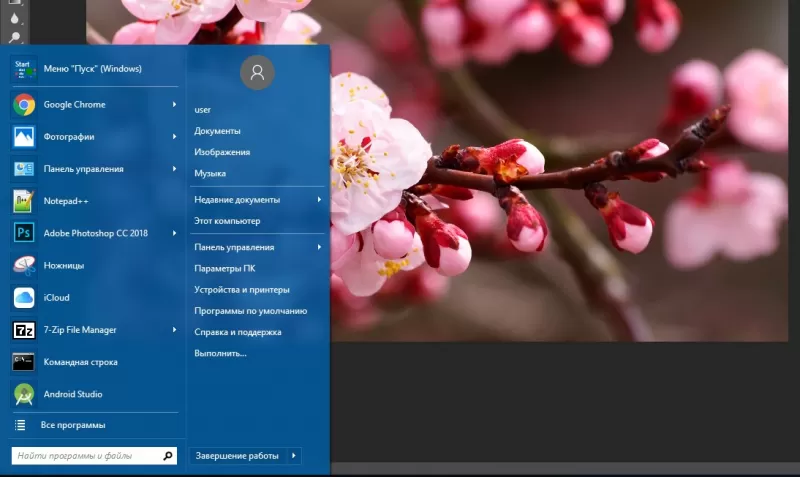Image resolution: width=800 pixels, height=477 pixels.
Task: Open Google Chrome from the start menu
Action: 74,105
